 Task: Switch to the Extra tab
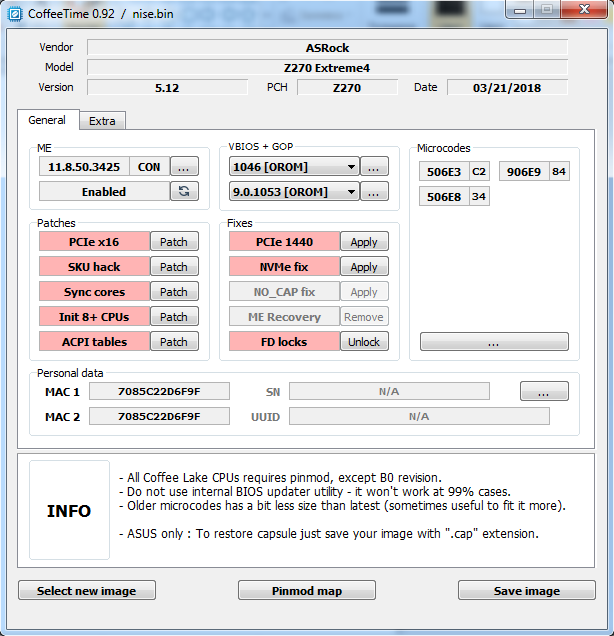[x=102, y=121]
